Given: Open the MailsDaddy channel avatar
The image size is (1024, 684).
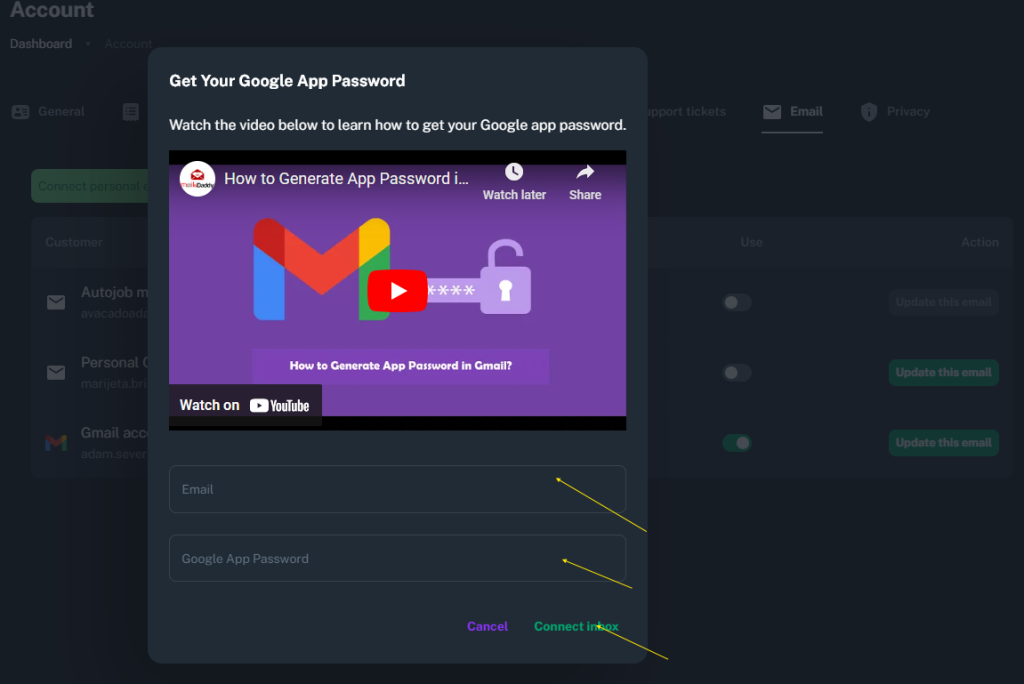Looking at the screenshot, I should point(197,178).
